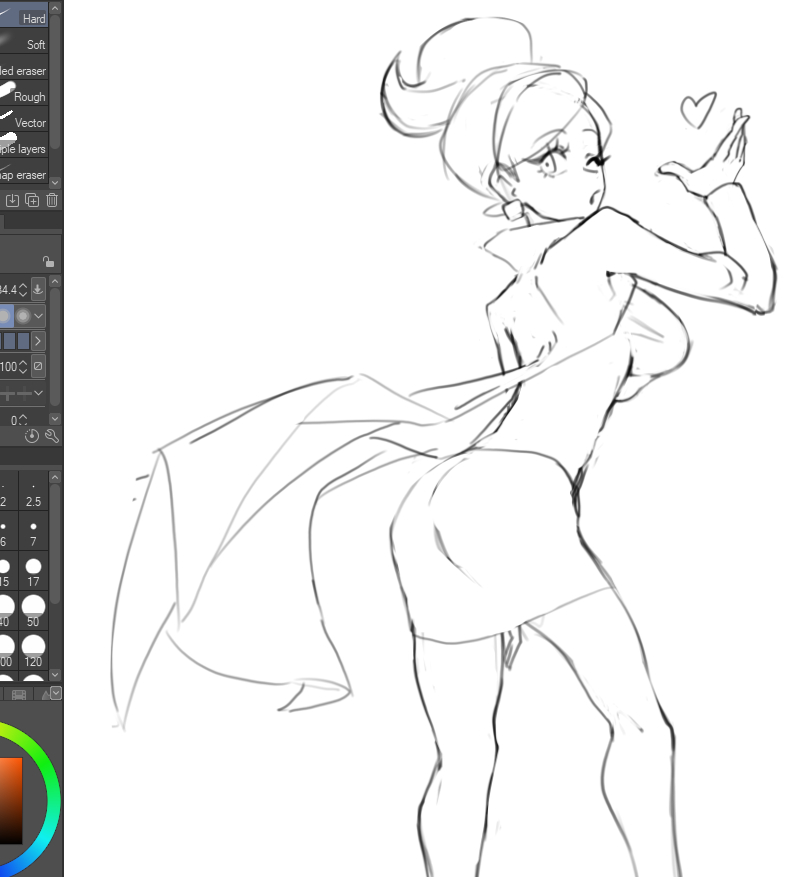Open the brush size panel menu

coord(55,692)
